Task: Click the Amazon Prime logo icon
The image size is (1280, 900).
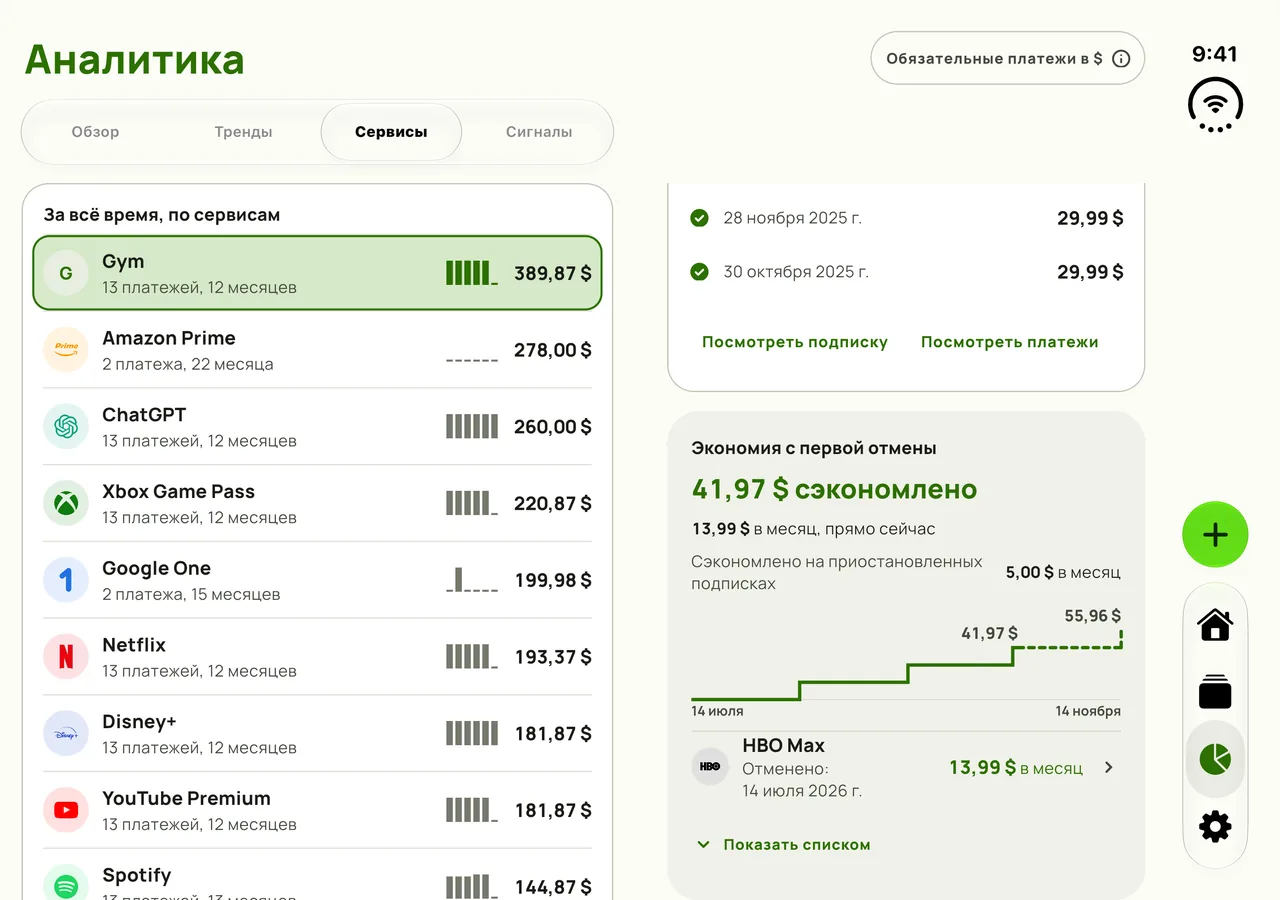Action: [x=66, y=350]
